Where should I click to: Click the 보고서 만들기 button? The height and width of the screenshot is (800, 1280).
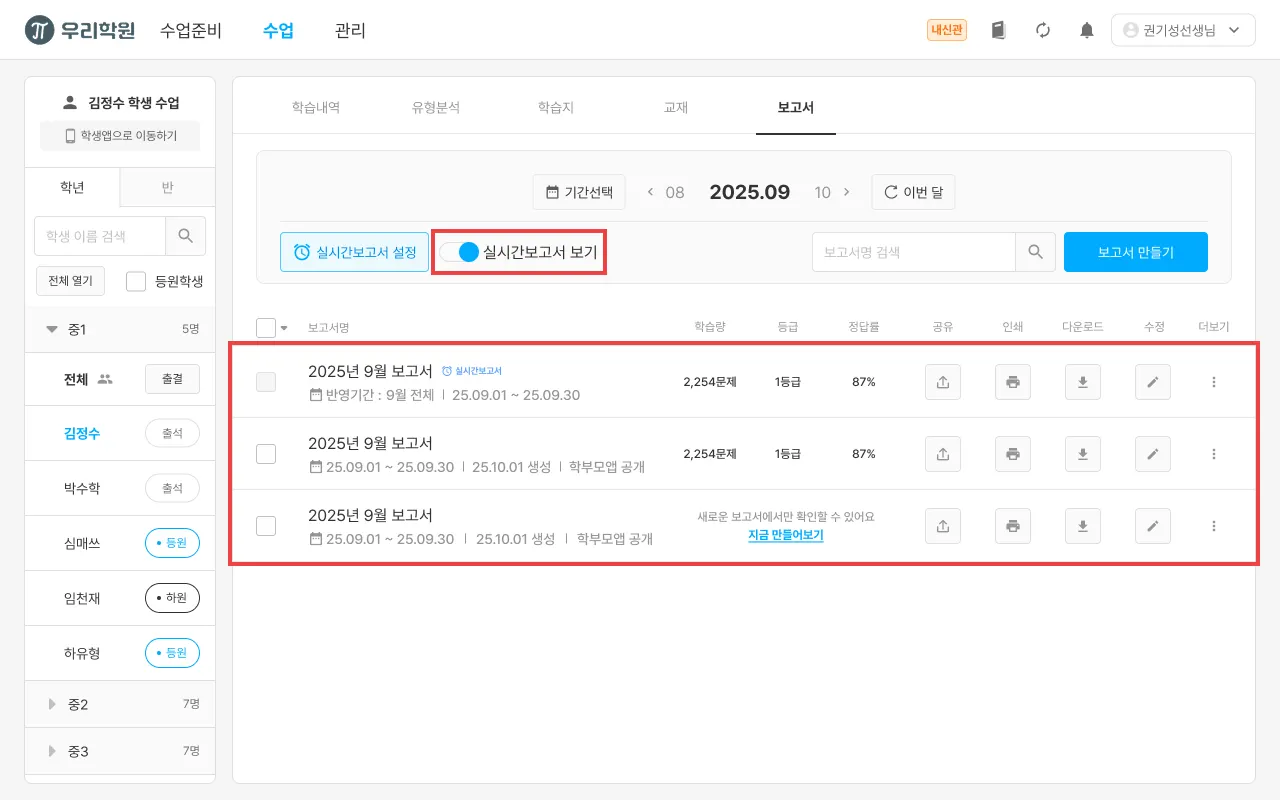[x=1136, y=252]
